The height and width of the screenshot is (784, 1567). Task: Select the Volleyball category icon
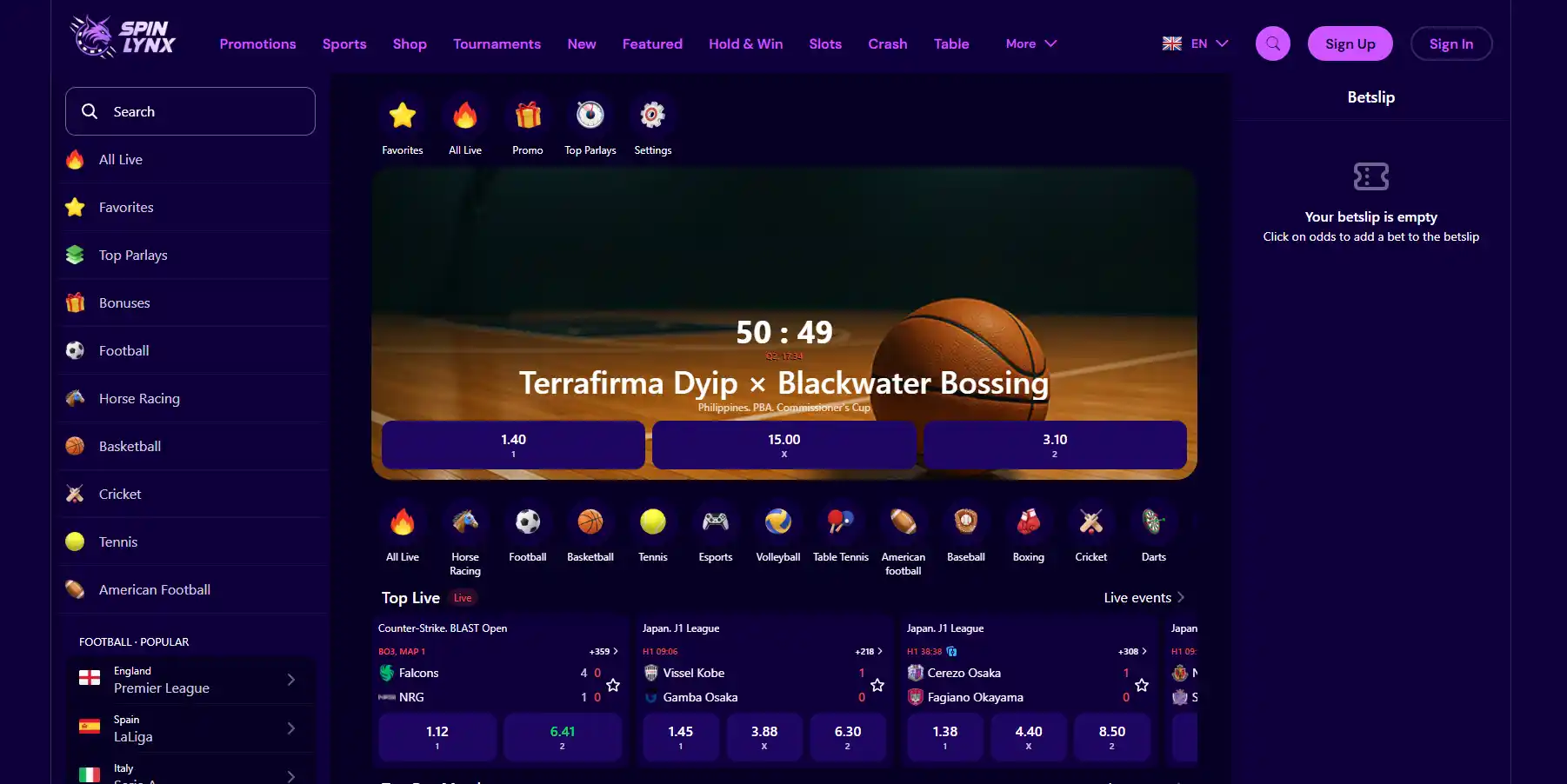(778, 522)
